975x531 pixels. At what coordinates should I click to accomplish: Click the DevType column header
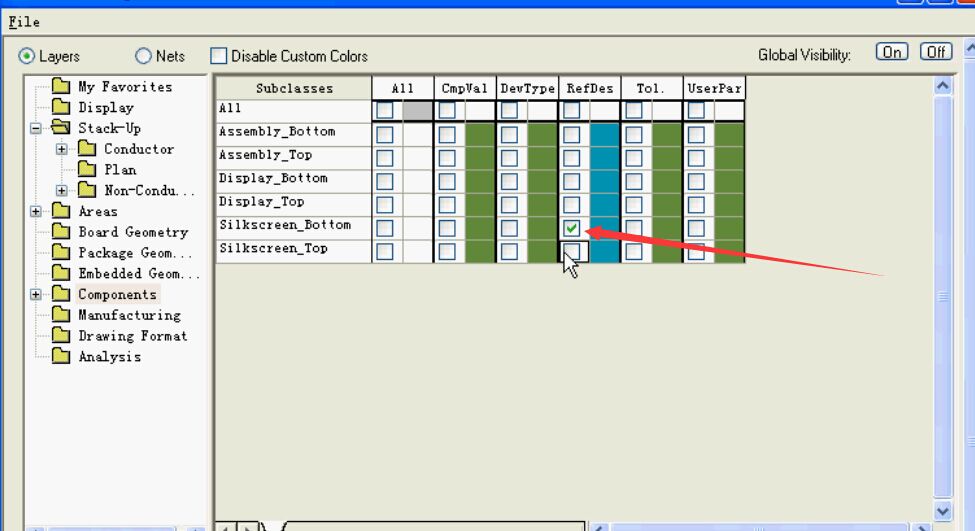pyautogui.click(x=527, y=88)
